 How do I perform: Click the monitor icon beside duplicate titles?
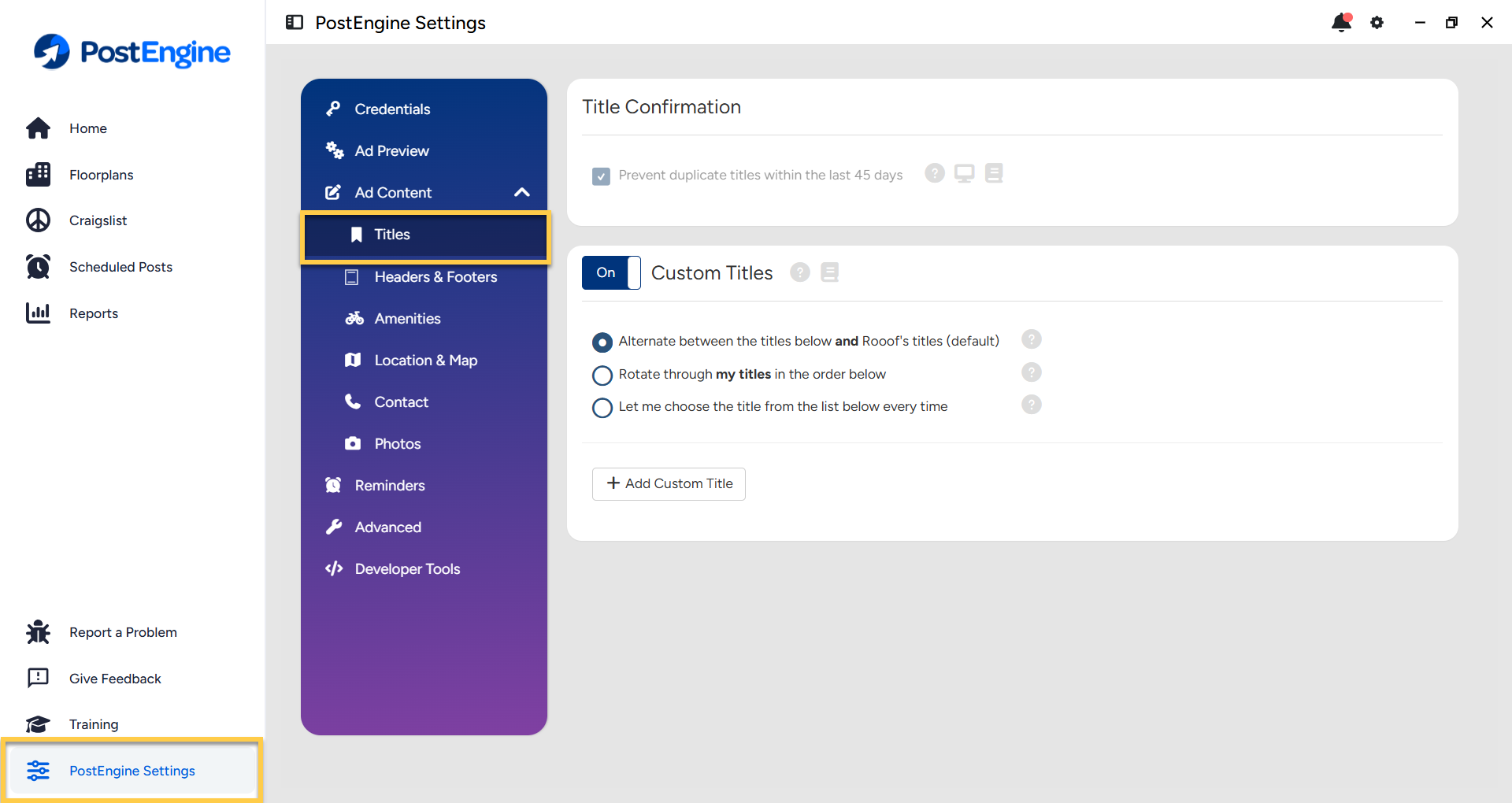point(965,173)
